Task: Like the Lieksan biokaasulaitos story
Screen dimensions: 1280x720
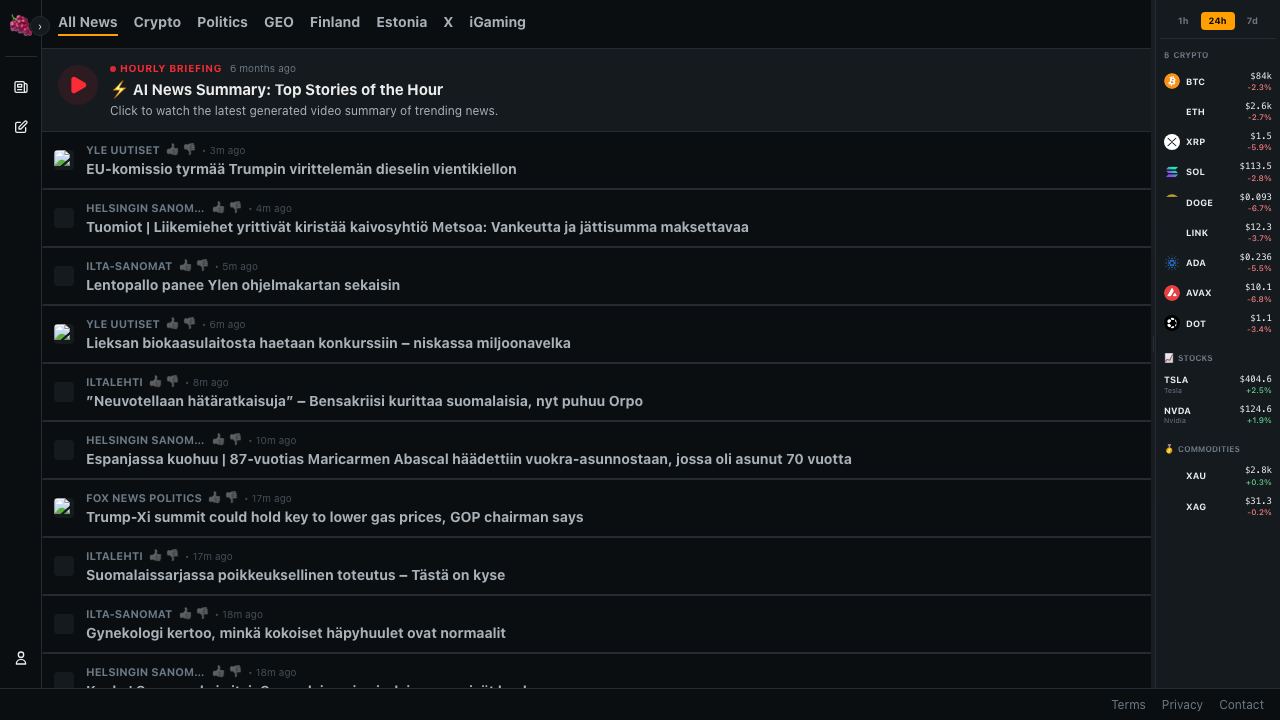Action: tap(173, 324)
